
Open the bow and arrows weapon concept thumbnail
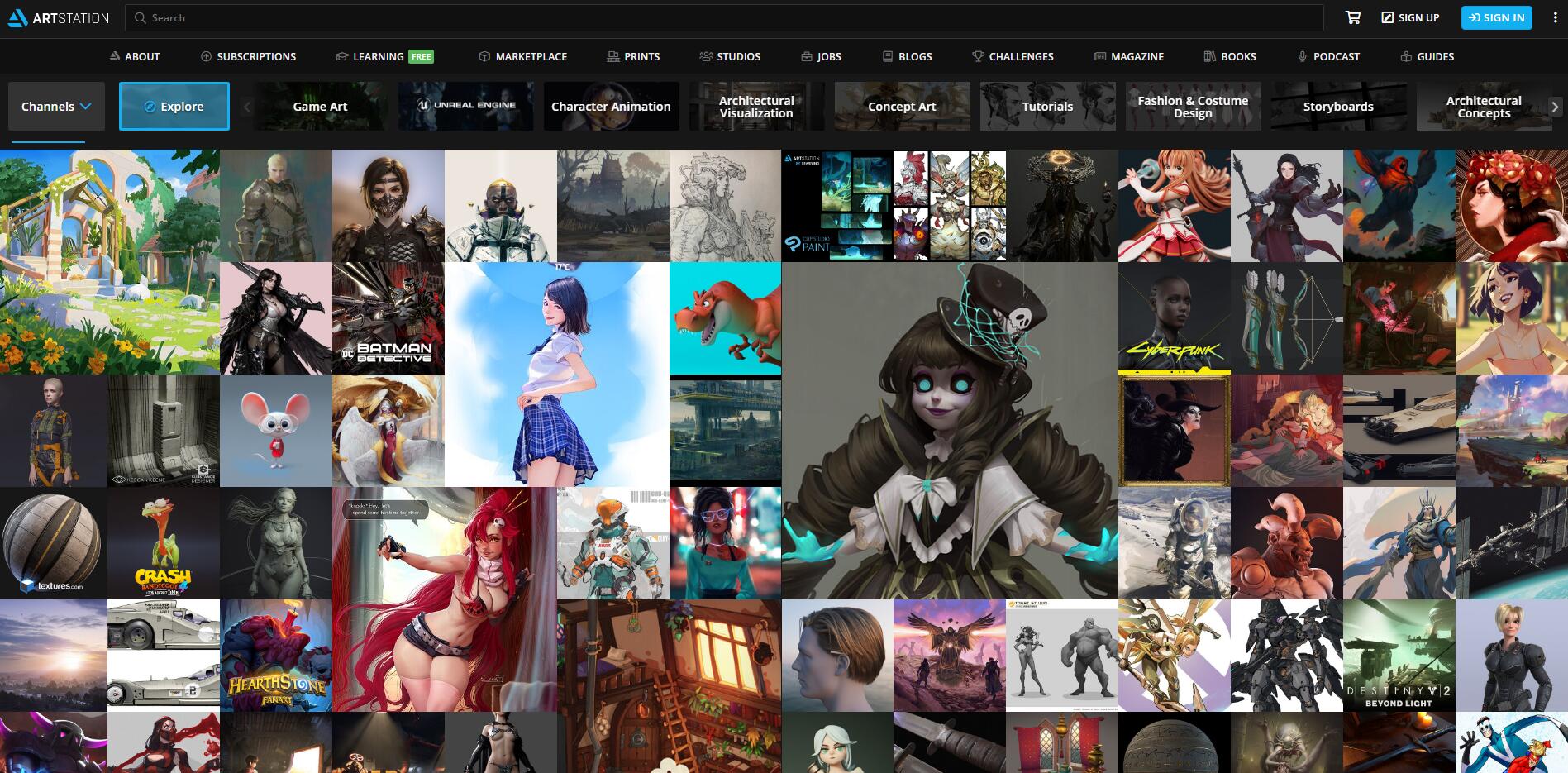[x=1287, y=318]
